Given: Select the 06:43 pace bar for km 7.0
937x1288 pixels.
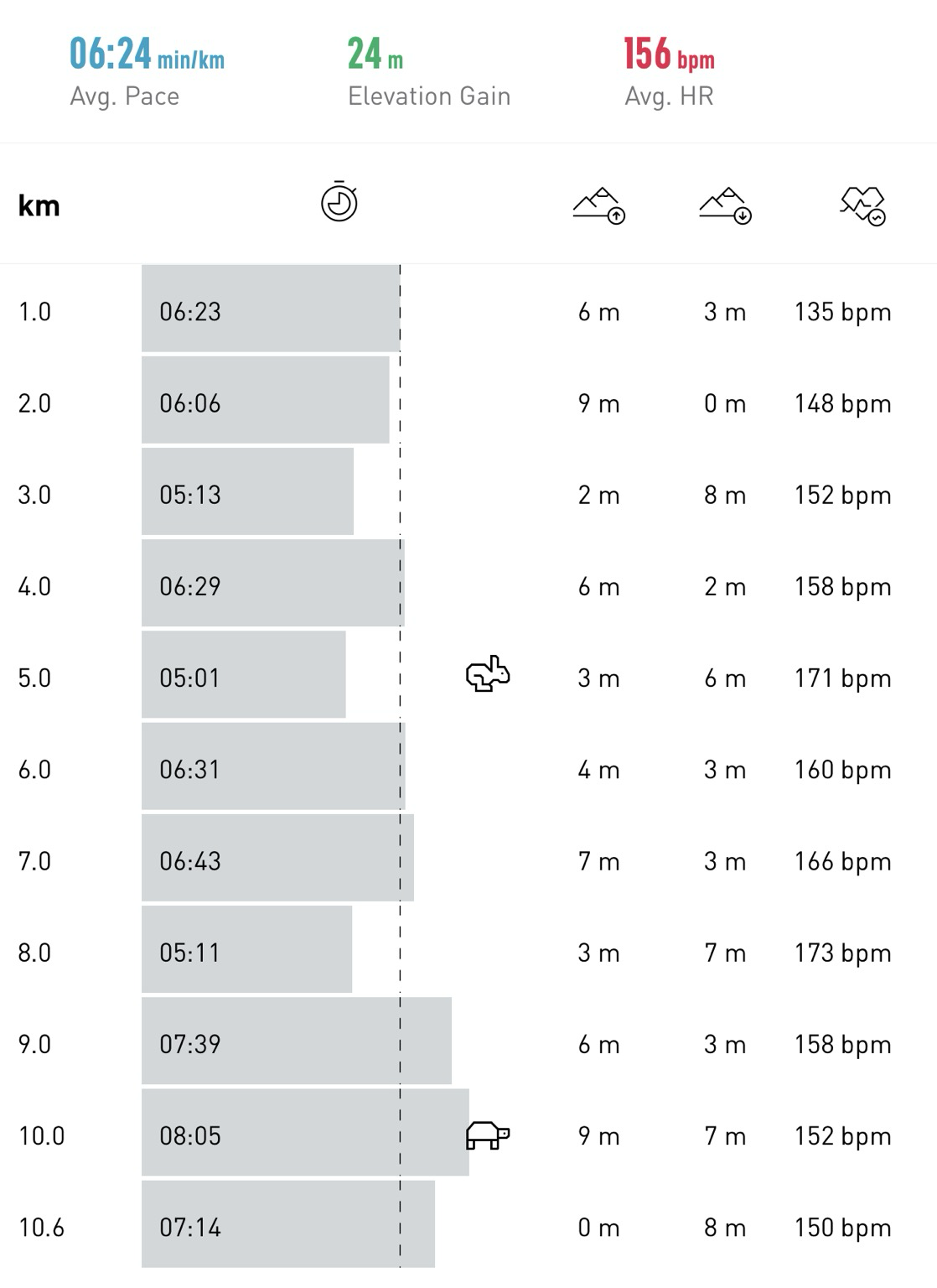Looking at the screenshot, I should pyautogui.click(x=277, y=858).
